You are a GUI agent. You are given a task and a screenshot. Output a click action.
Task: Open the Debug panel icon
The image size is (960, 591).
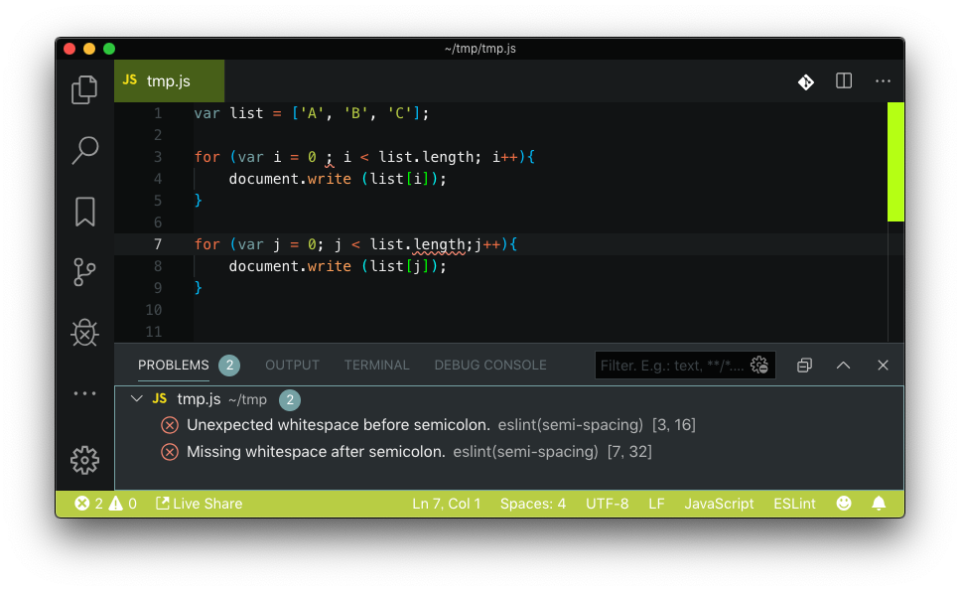(x=84, y=332)
